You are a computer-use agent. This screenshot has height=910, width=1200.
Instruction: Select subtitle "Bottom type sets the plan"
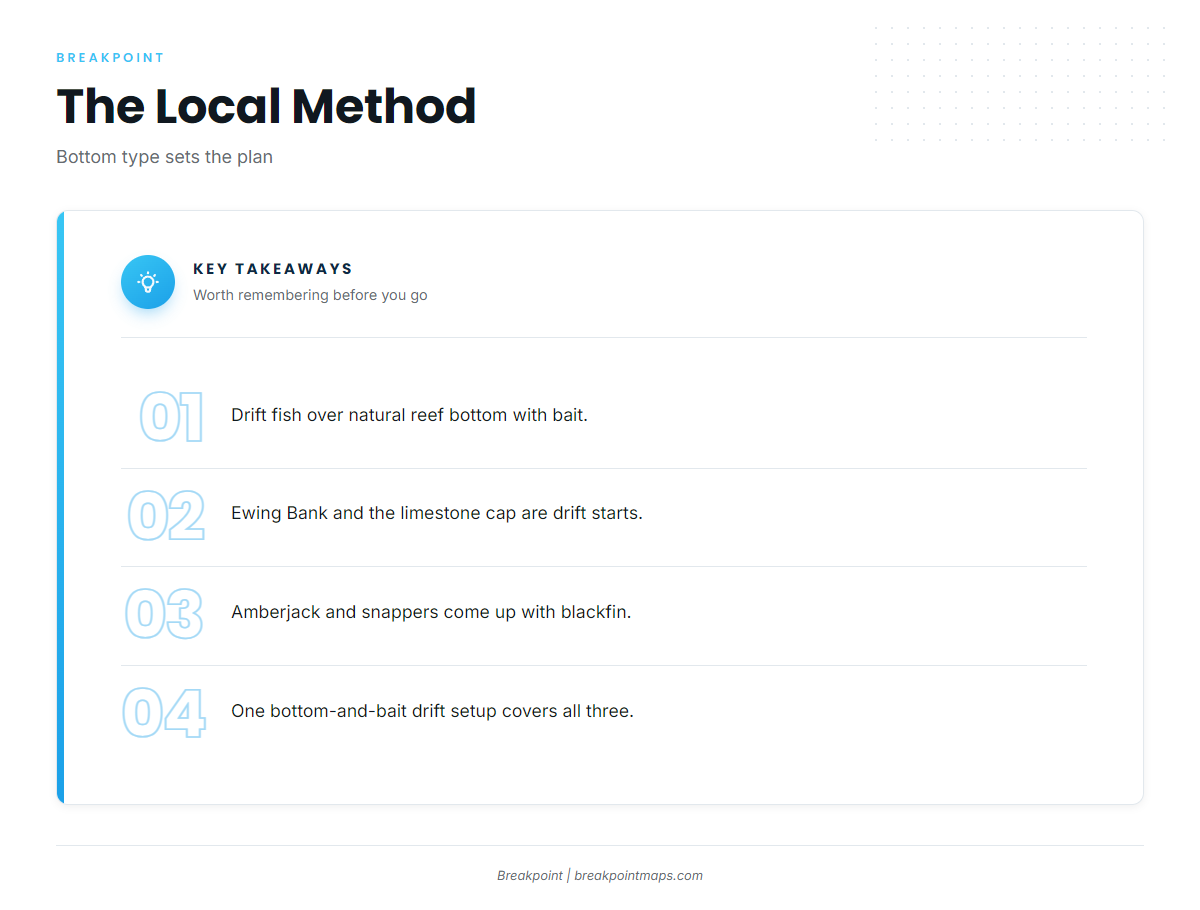tap(164, 157)
